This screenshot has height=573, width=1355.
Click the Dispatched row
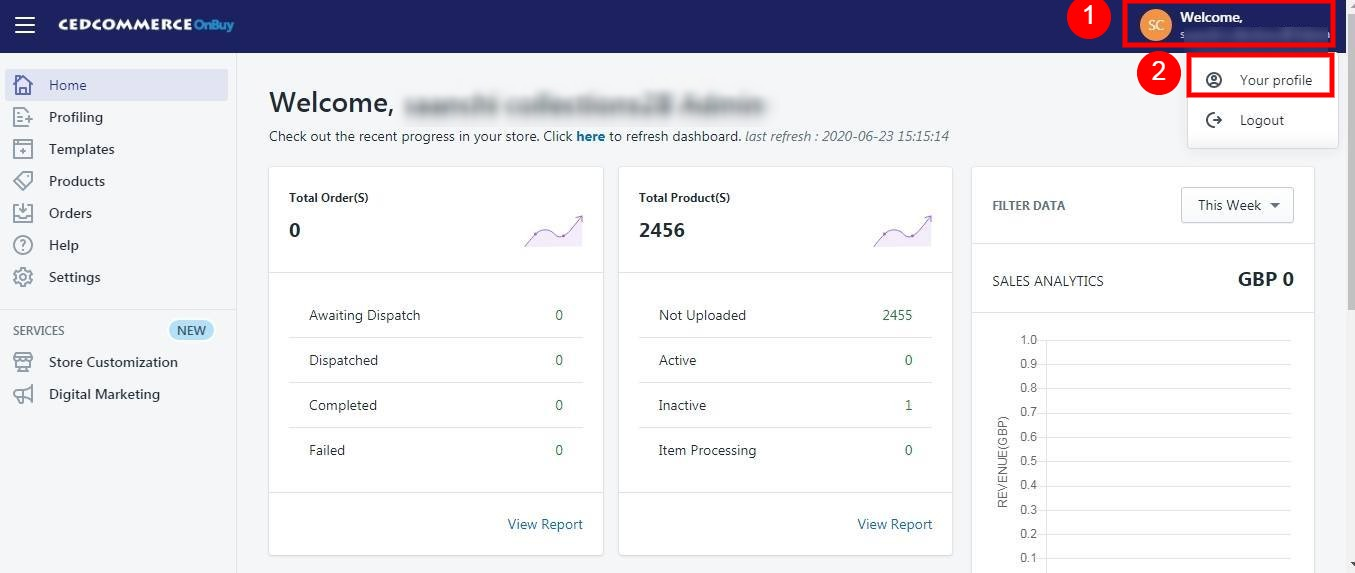click(436, 360)
